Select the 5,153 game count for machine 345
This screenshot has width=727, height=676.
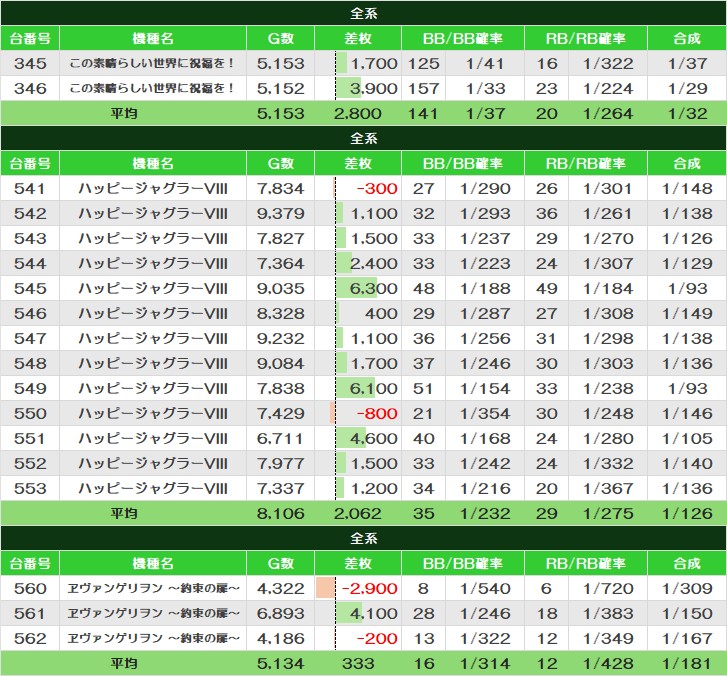(281, 63)
